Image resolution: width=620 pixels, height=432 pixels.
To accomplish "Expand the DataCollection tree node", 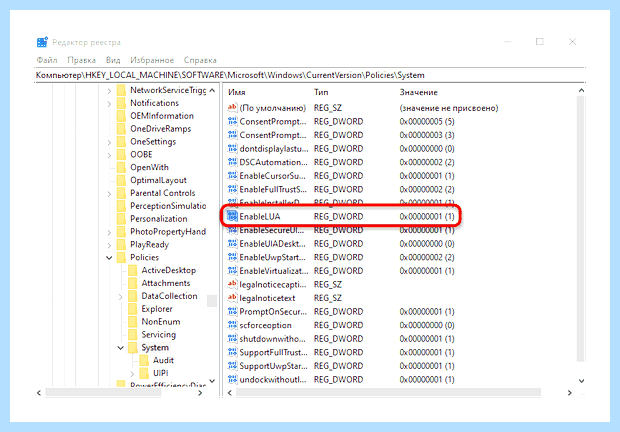I will (121, 296).
